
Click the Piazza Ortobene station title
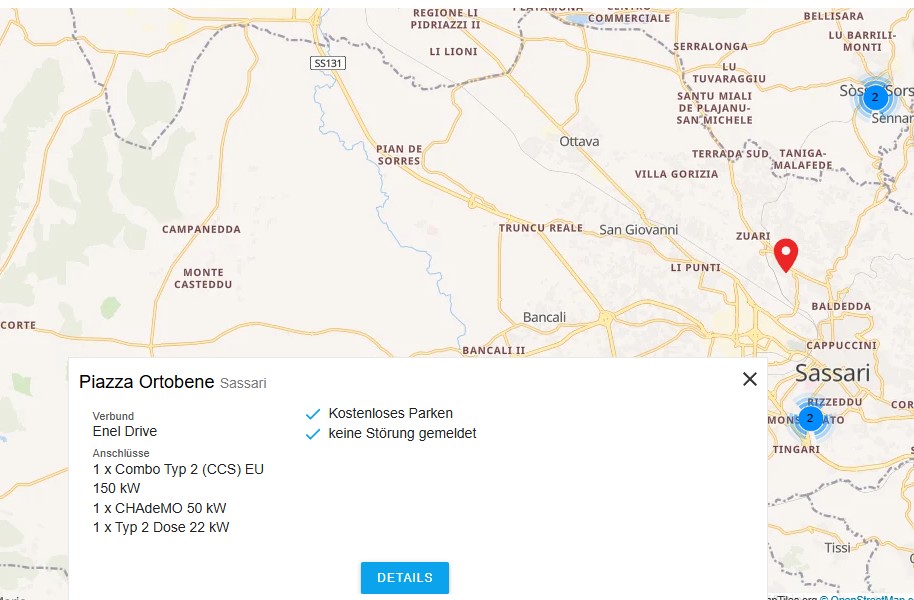click(146, 382)
